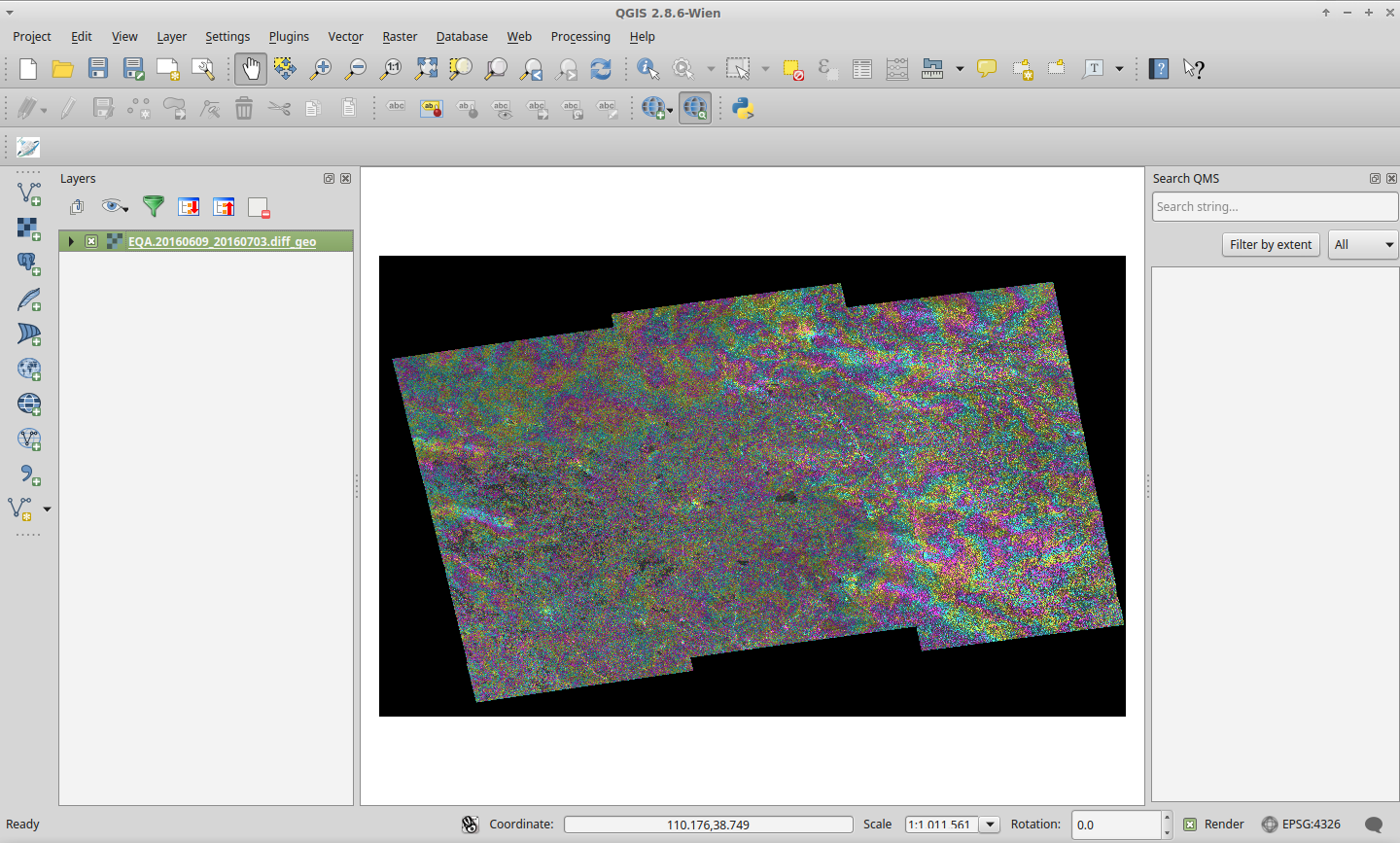
Task: Open the Python Console icon
Action: tap(743, 108)
